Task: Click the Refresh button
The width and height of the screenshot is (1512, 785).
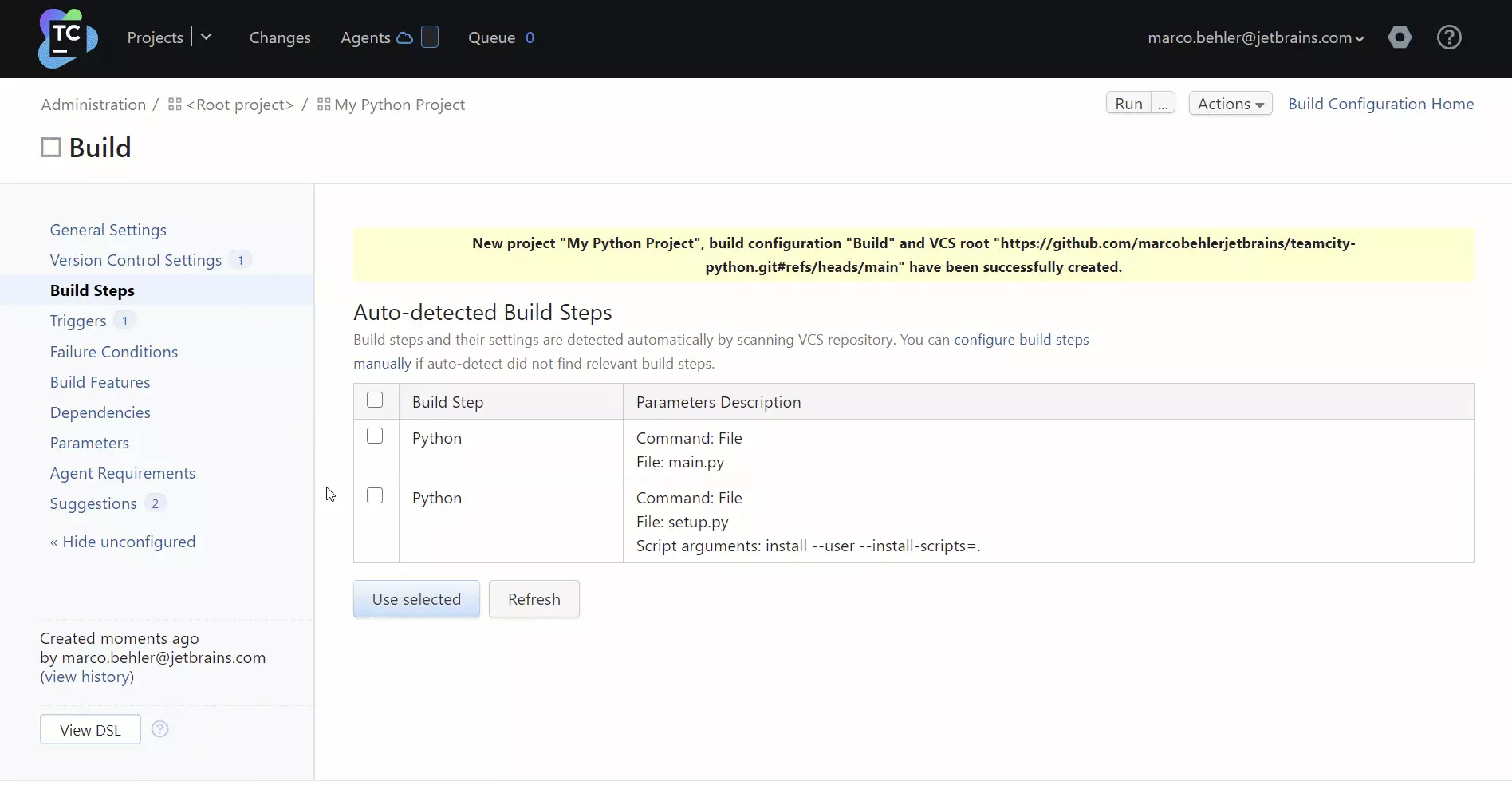Action: coord(534,599)
